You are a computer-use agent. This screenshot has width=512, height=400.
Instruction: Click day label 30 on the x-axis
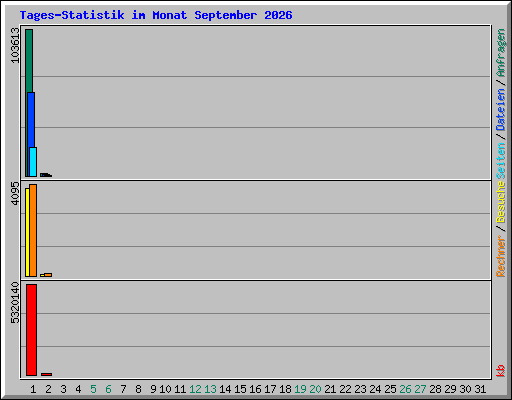click(x=465, y=389)
